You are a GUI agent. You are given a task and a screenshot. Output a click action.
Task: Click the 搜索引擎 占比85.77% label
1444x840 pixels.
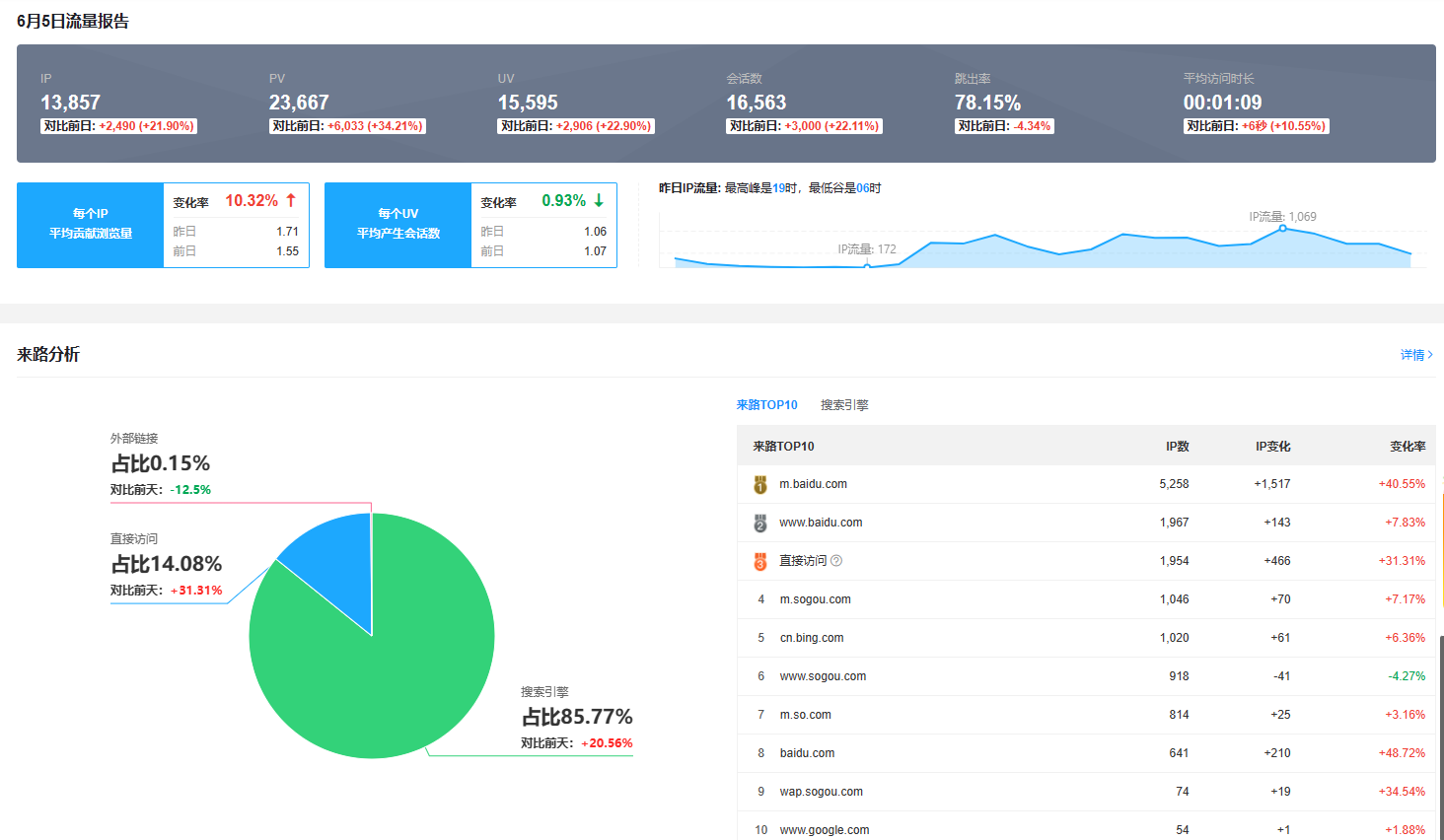pyautogui.click(x=577, y=717)
